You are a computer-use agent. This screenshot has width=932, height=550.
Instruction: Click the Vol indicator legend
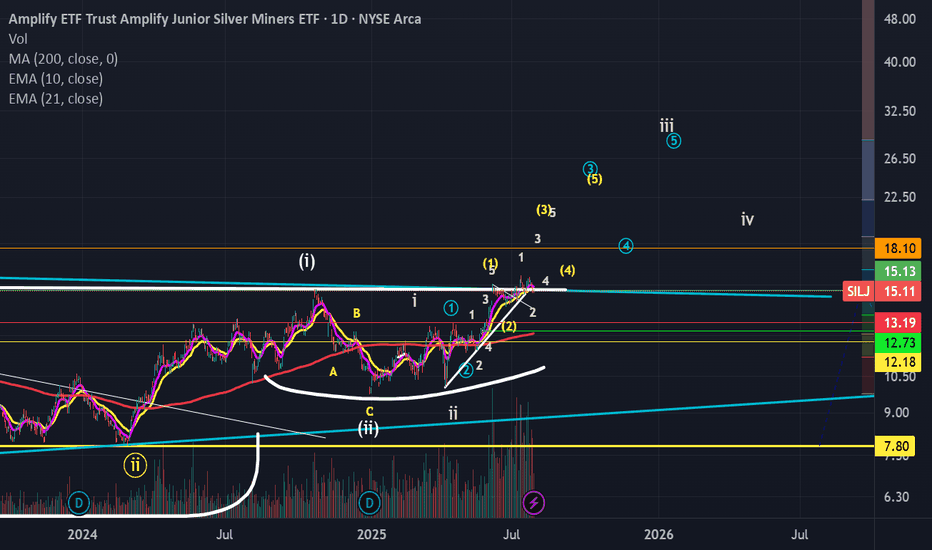[x=18, y=39]
